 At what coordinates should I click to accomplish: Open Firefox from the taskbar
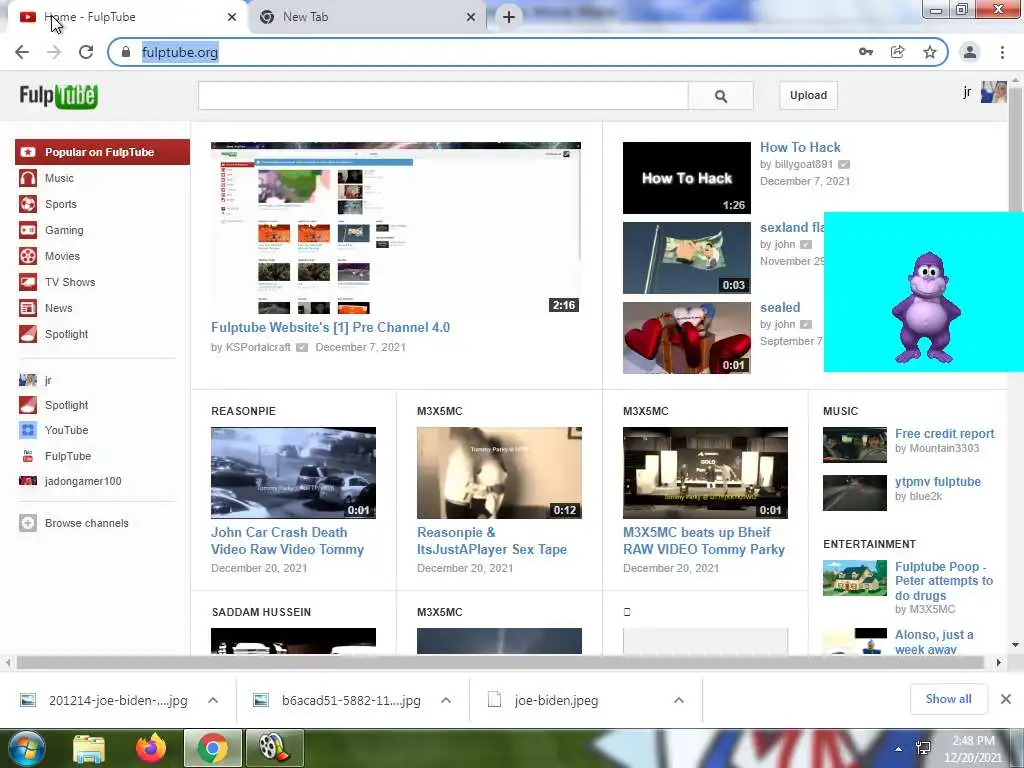151,748
